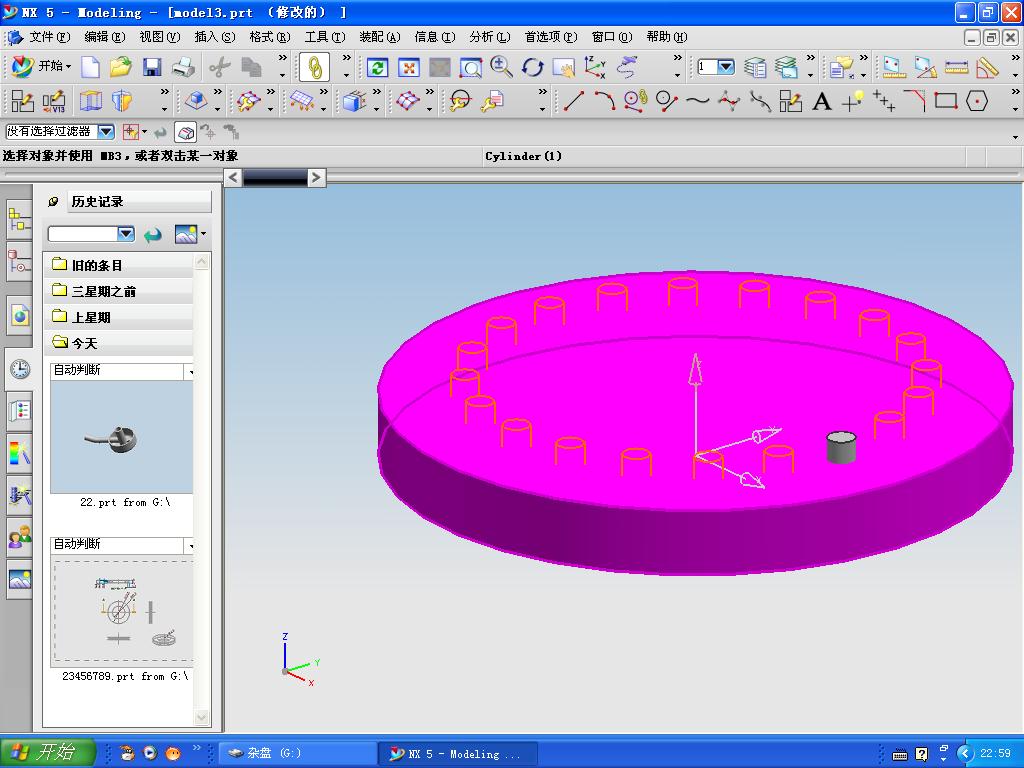This screenshot has height=768, width=1024.
Task: Select the gray cylinder in the viewport
Action: click(x=841, y=447)
